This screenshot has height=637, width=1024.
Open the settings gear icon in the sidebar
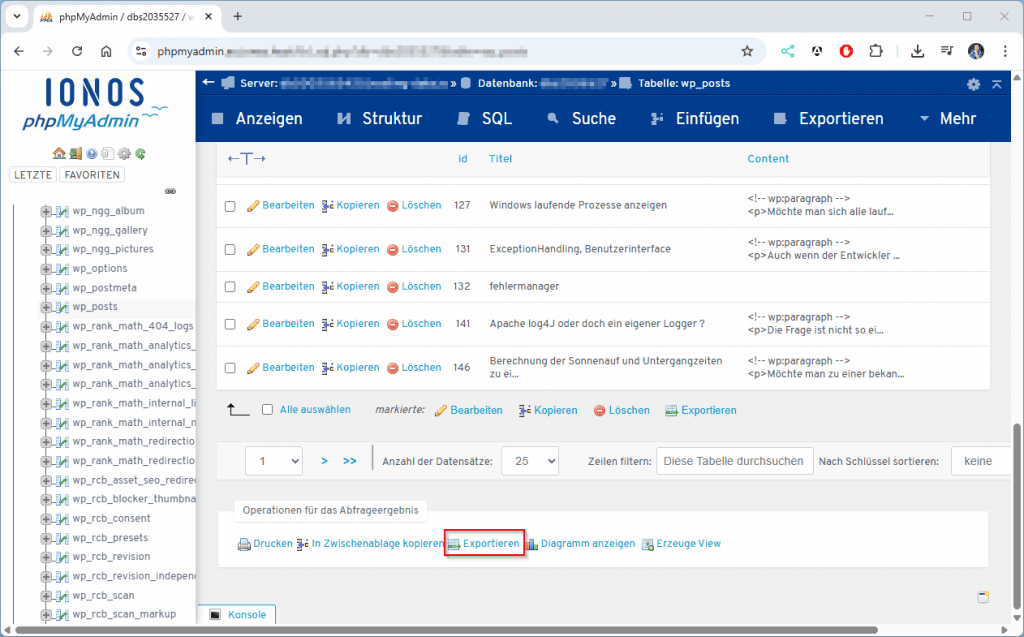(123, 154)
